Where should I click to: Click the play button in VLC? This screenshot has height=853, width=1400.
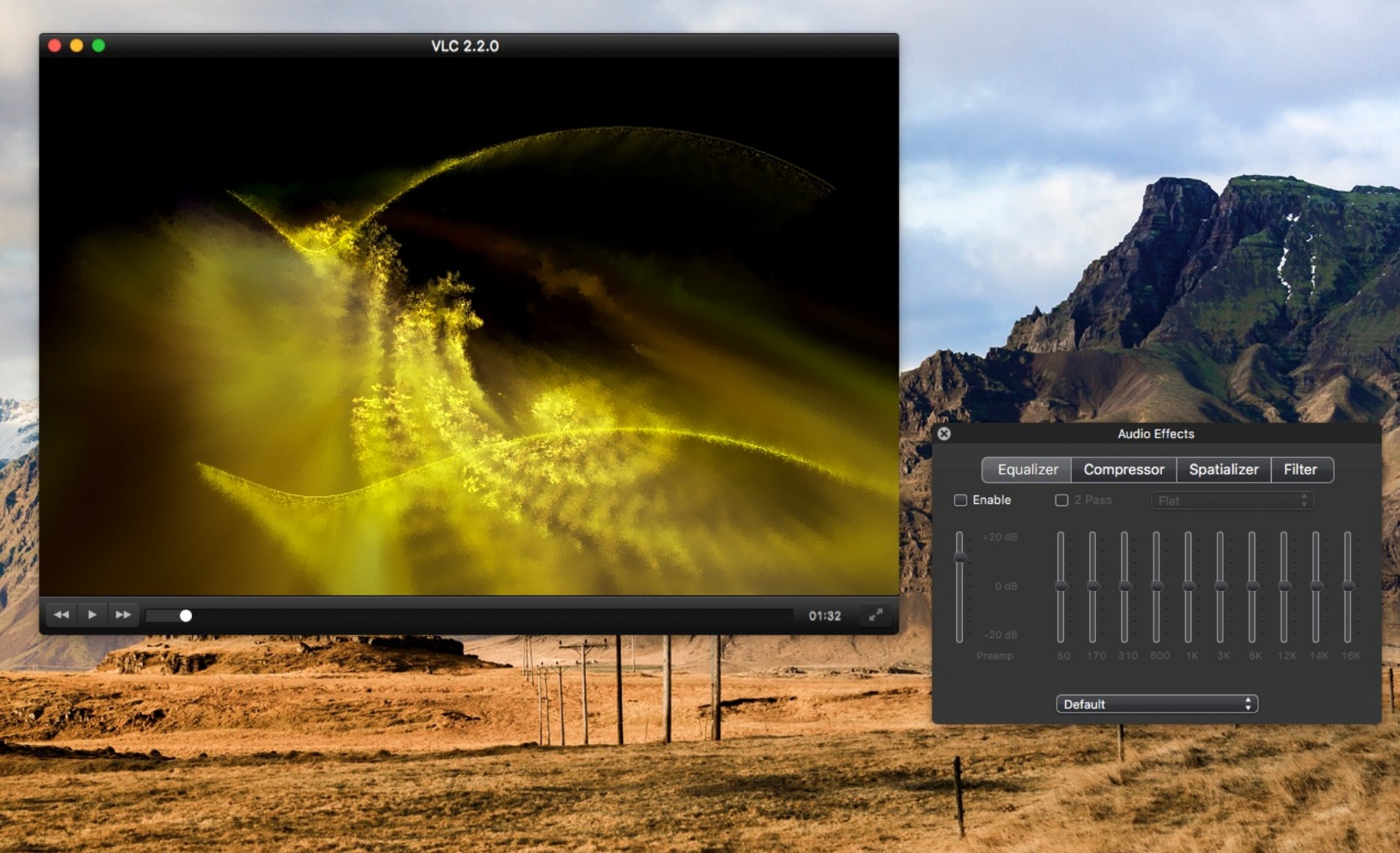[x=92, y=614]
